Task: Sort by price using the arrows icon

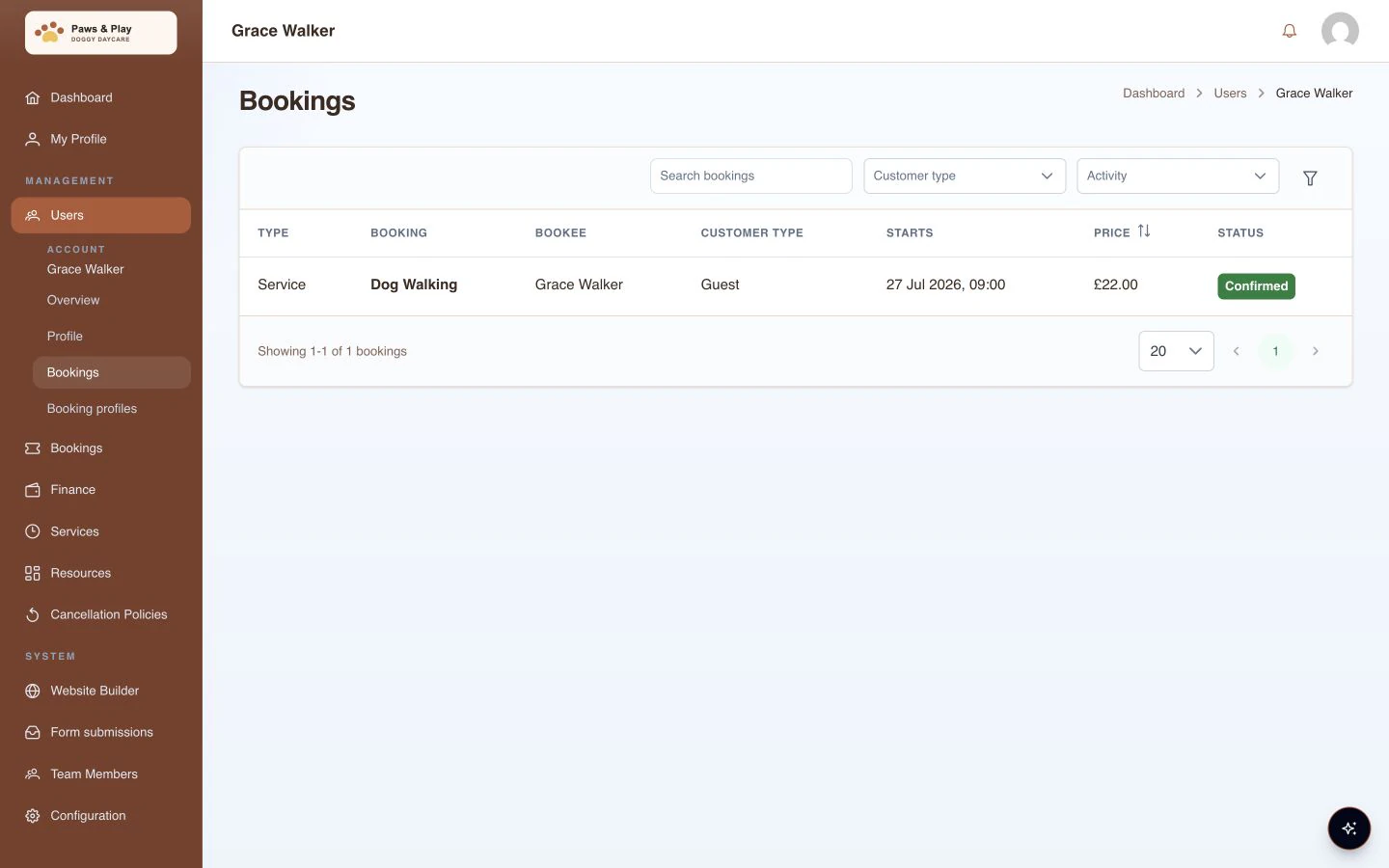Action: pyautogui.click(x=1144, y=231)
